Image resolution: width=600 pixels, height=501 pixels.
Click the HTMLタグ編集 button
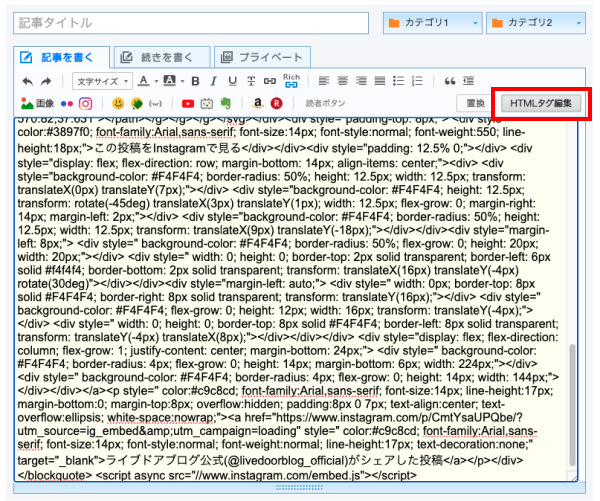[541, 103]
